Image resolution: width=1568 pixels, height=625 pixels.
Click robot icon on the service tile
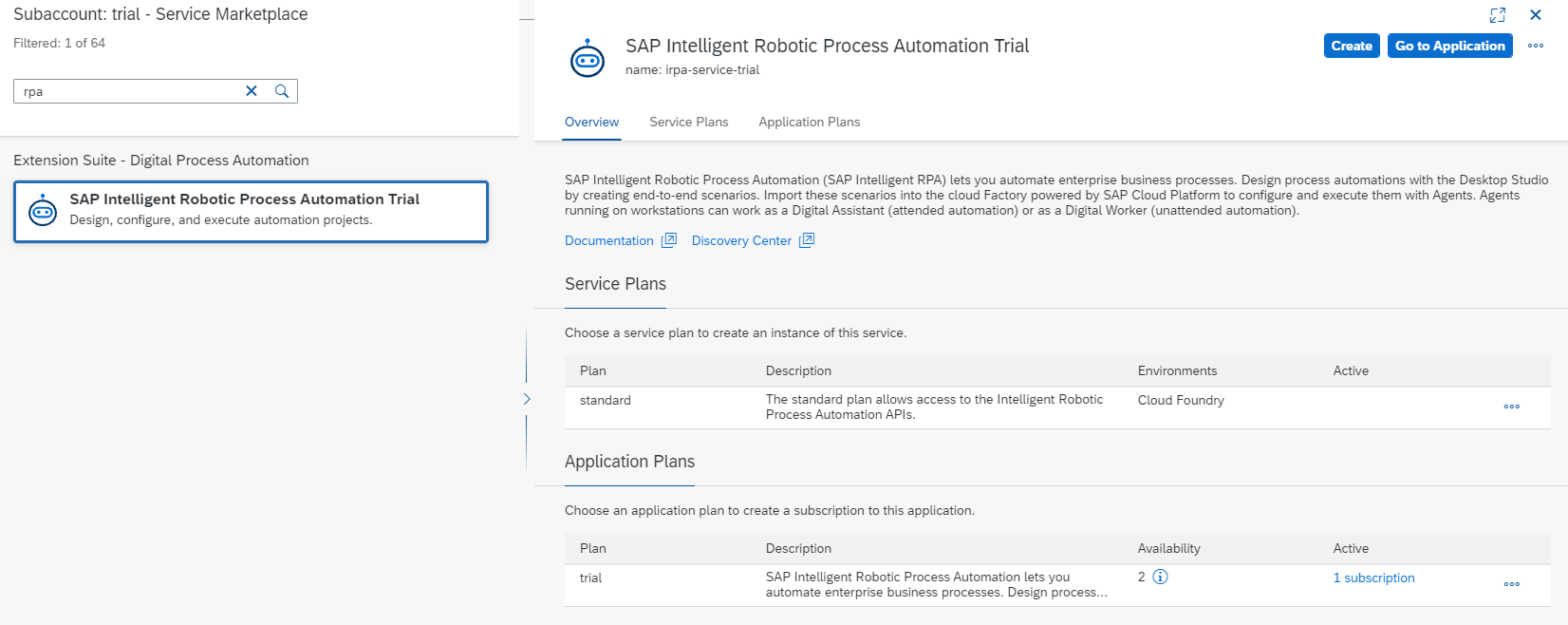click(43, 210)
